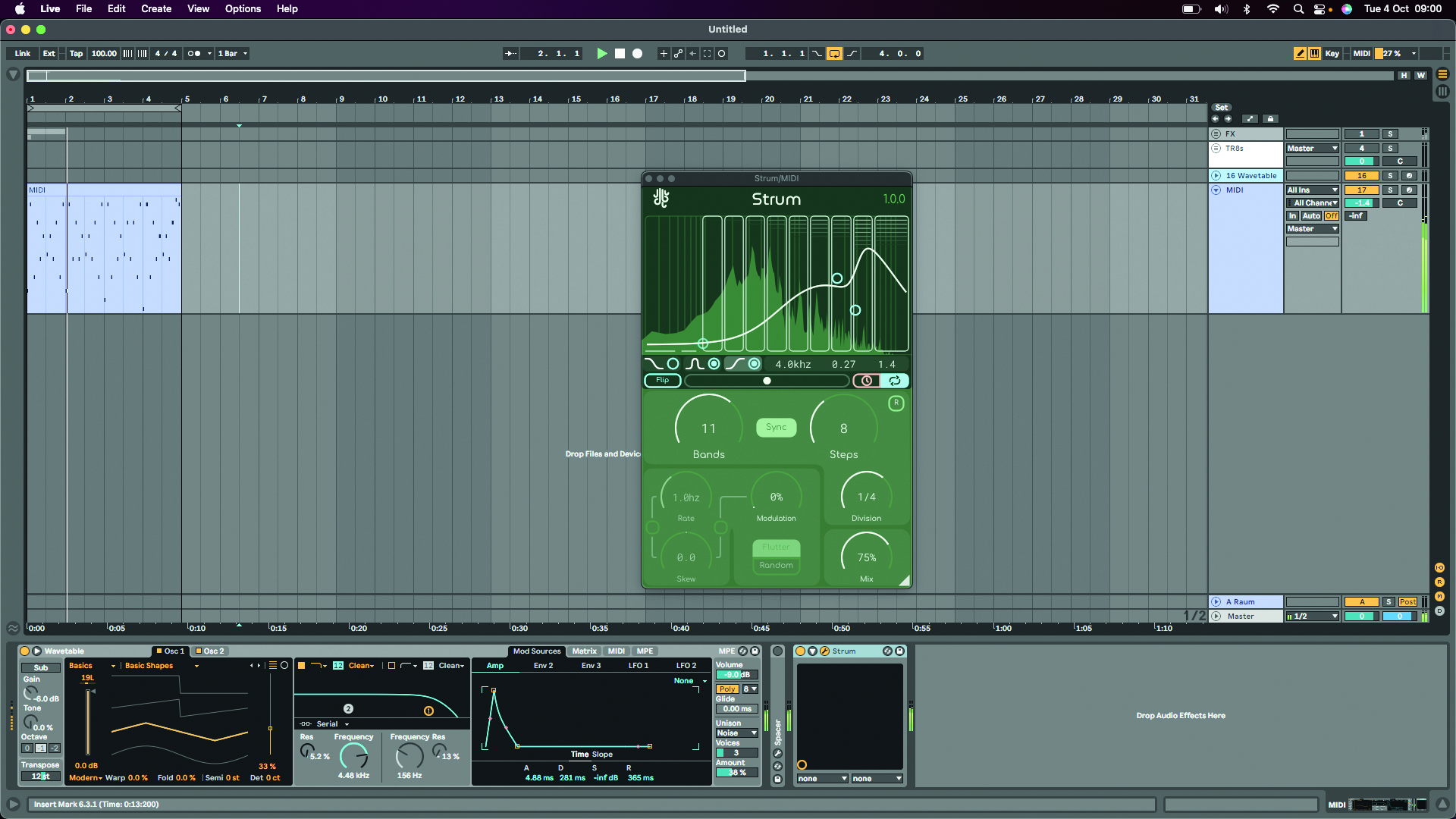Enable the Sync toggle in Strum
The image size is (1456, 819).
tap(776, 428)
